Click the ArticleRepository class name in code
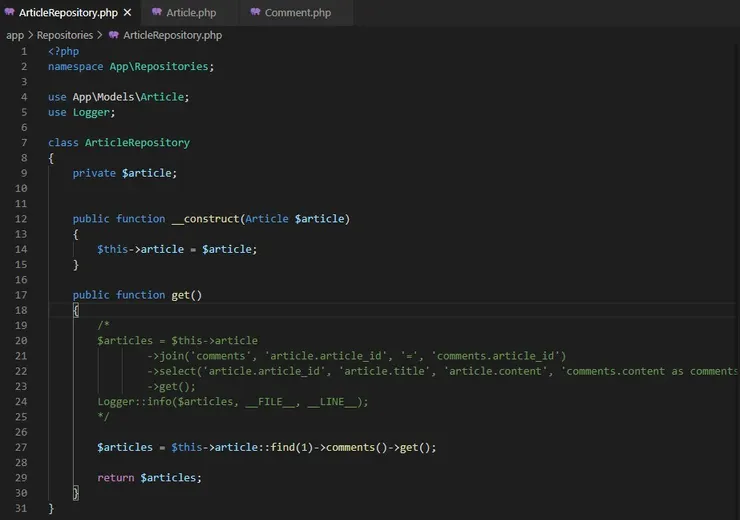 coord(137,142)
